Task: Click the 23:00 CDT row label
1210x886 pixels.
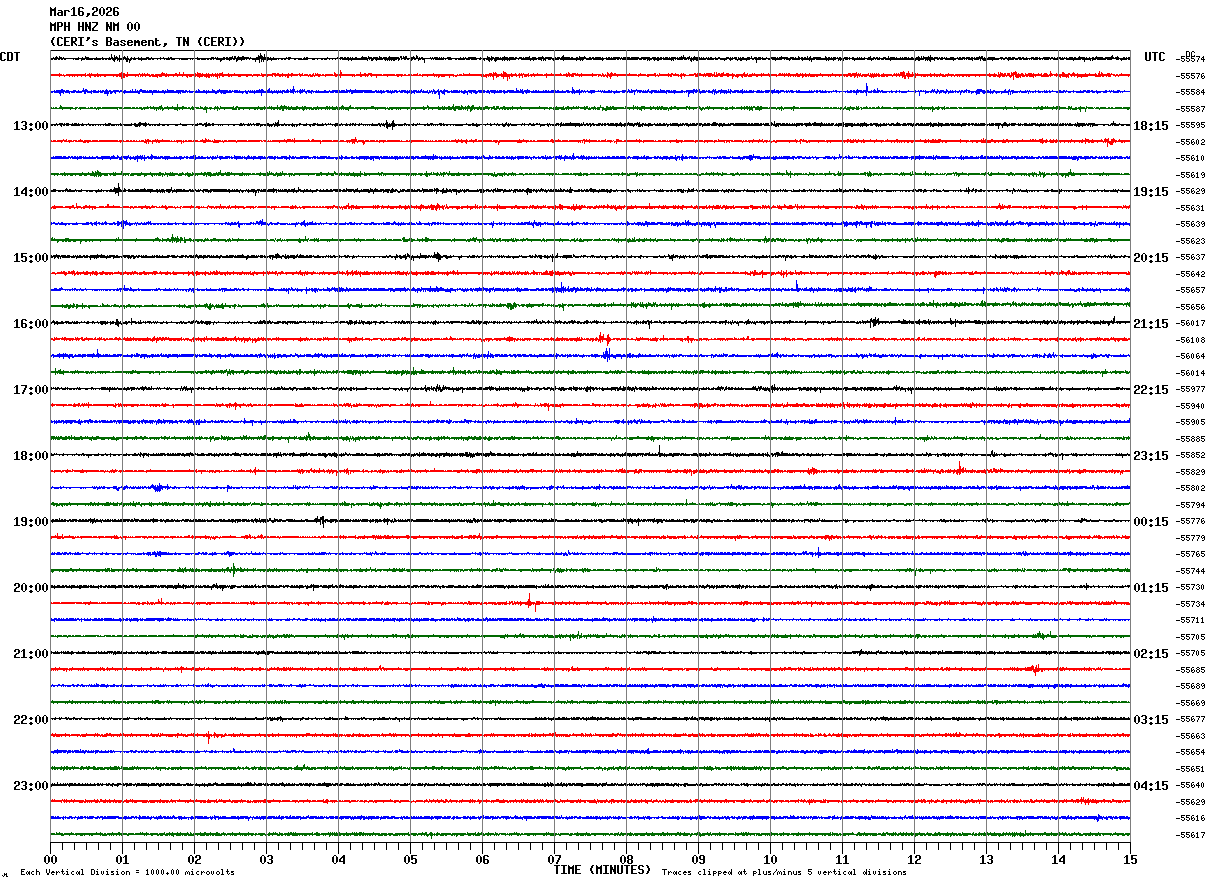Action: coord(31,786)
